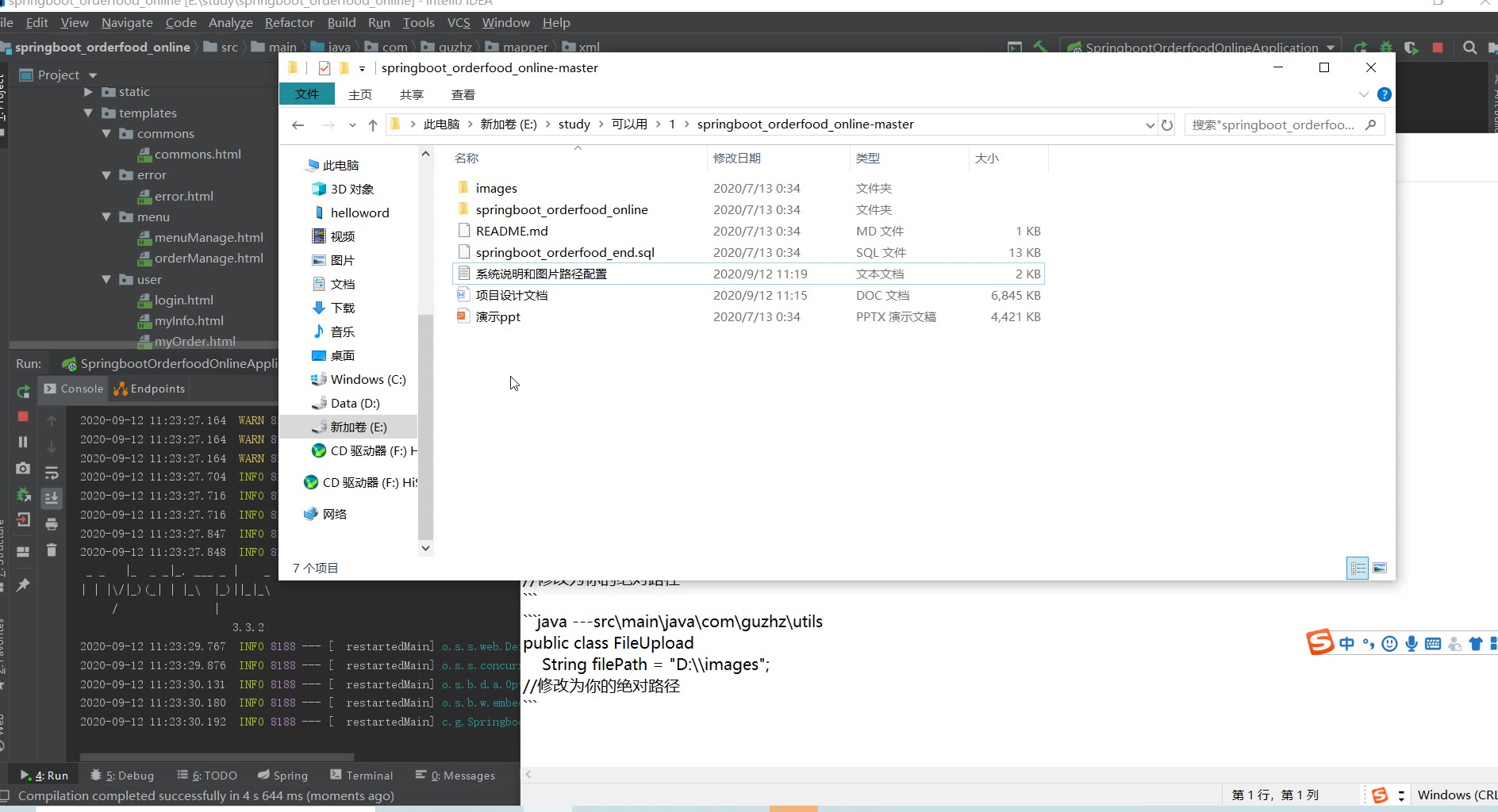
Task: Select springboot_orderfood_end.sql file
Action: pos(565,252)
